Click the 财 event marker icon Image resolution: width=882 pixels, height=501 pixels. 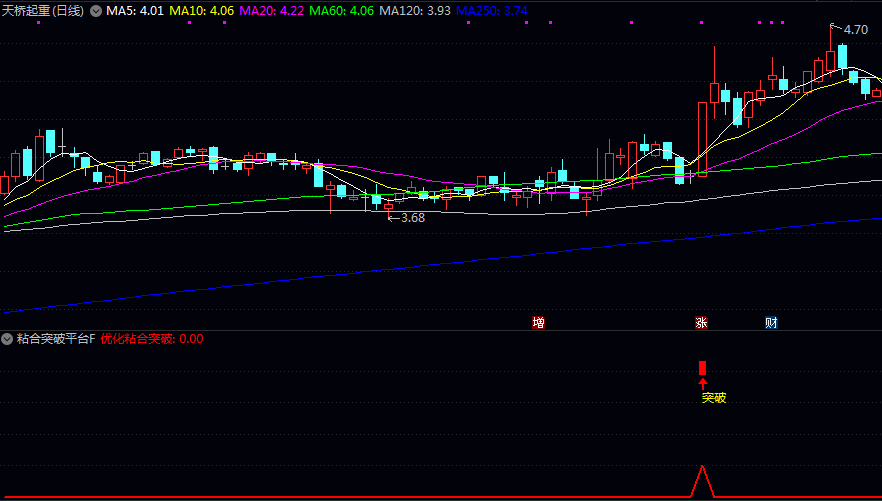[771, 322]
